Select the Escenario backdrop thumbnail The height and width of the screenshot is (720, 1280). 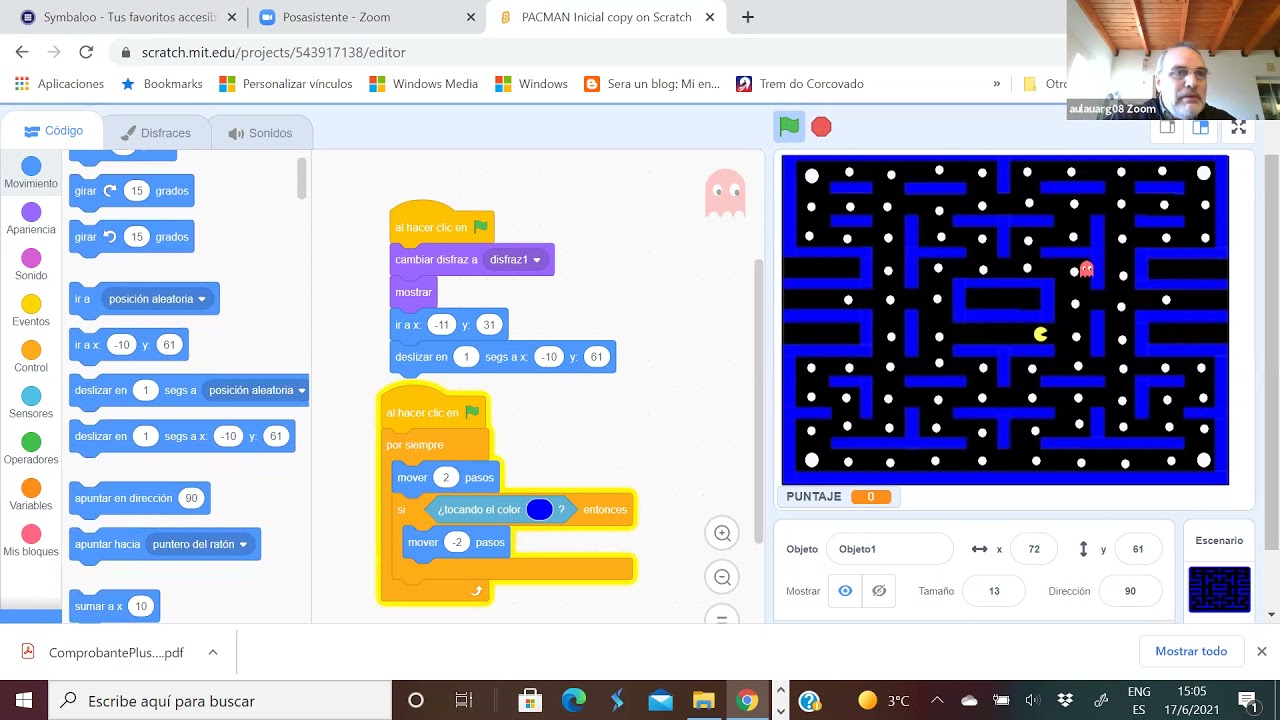(1219, 589)
